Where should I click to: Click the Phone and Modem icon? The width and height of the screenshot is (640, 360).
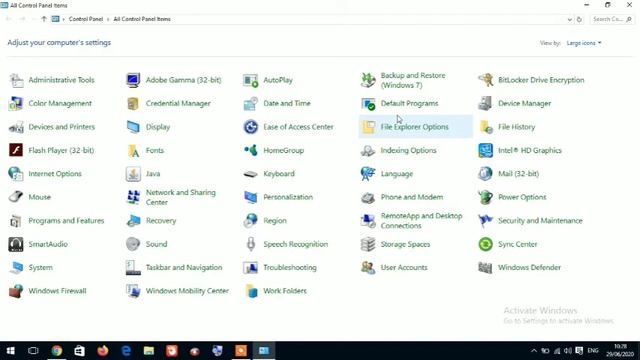pyautogui.click(x=368, y=197)
